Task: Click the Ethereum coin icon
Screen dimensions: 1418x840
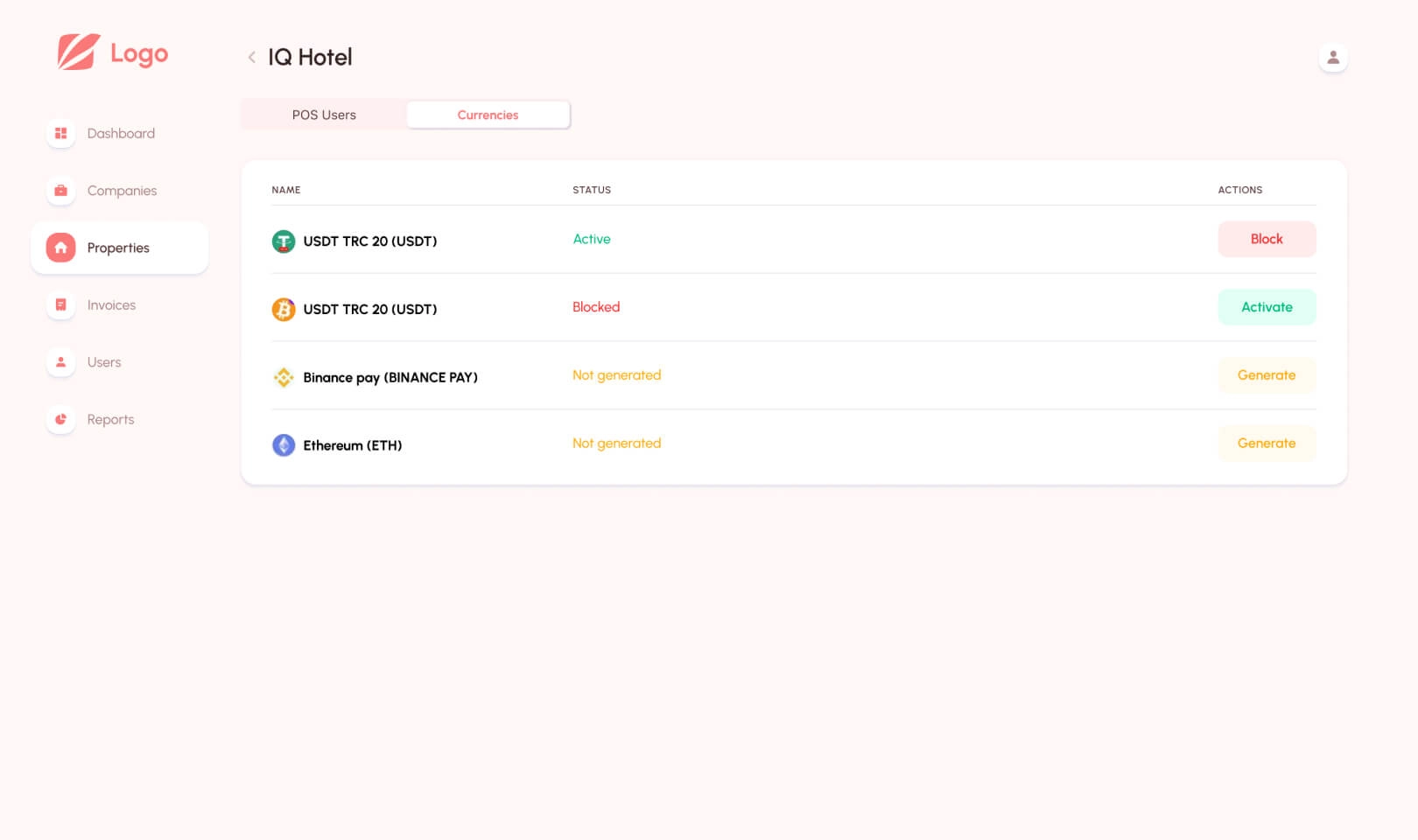Action: 284,445
